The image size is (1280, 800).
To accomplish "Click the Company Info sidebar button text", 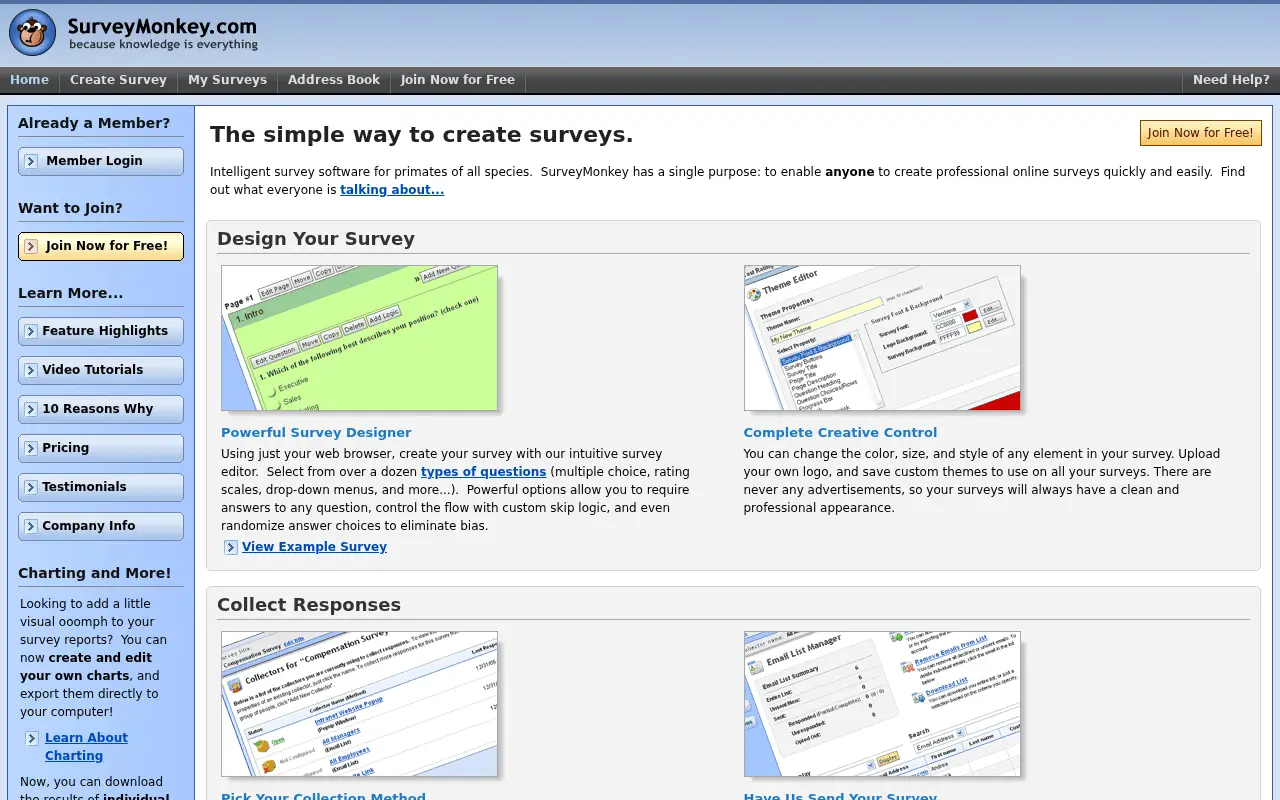I will 88,526.
